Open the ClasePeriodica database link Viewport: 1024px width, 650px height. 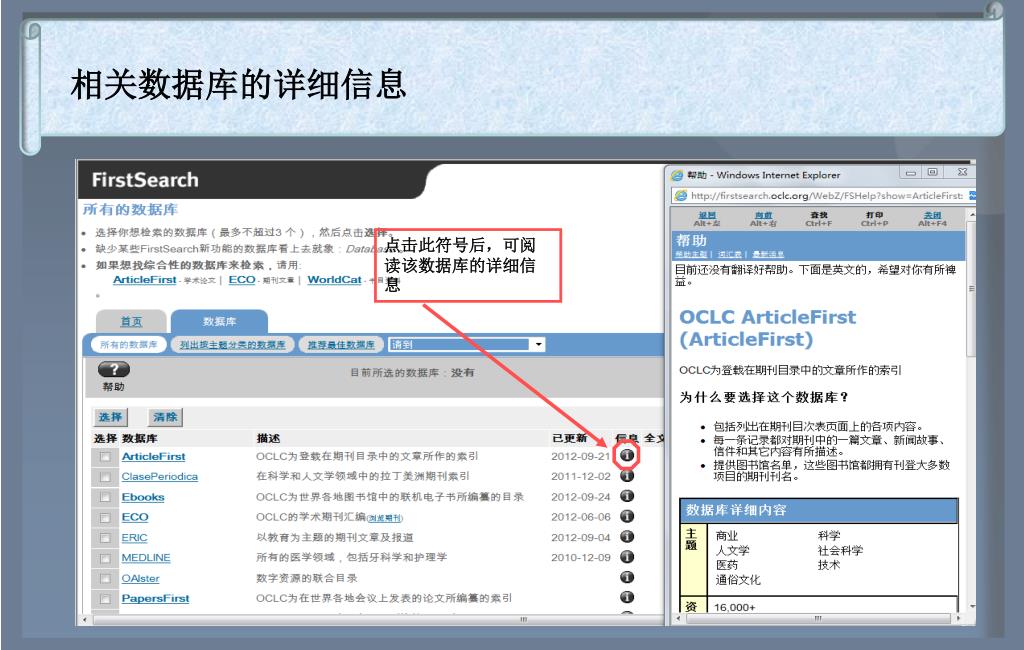coord(159,477)
